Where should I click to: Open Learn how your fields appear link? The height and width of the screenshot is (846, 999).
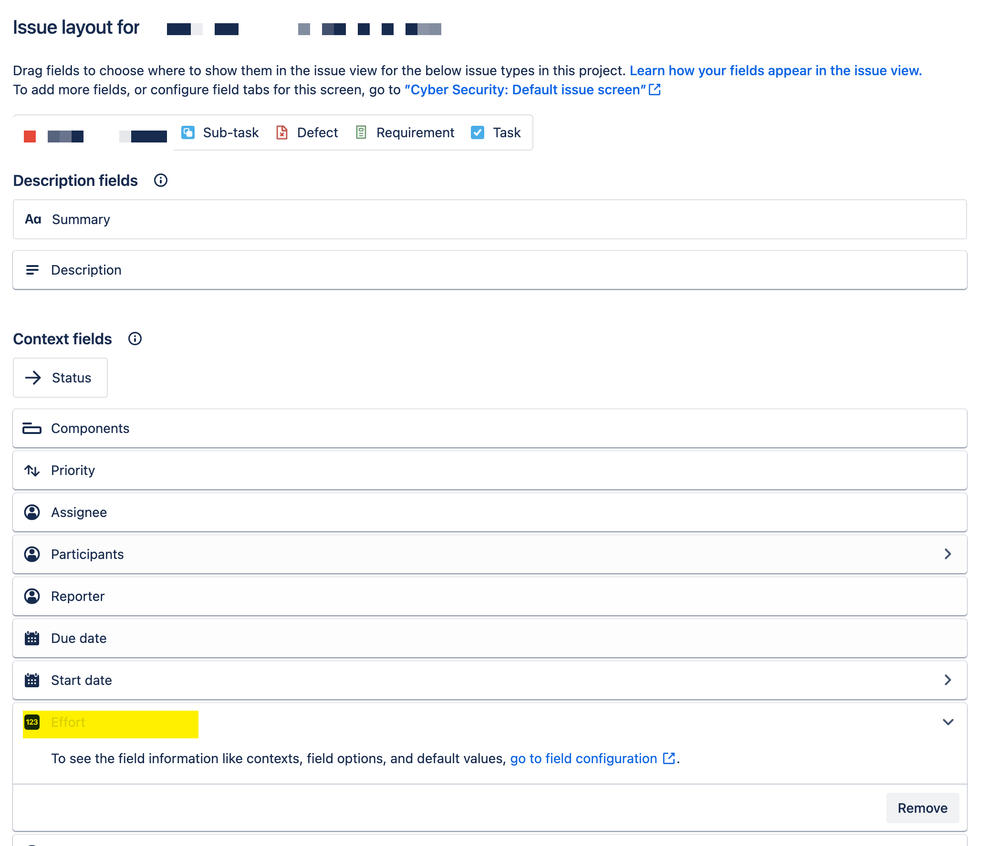pyautogui.click(x=775, y=71)
